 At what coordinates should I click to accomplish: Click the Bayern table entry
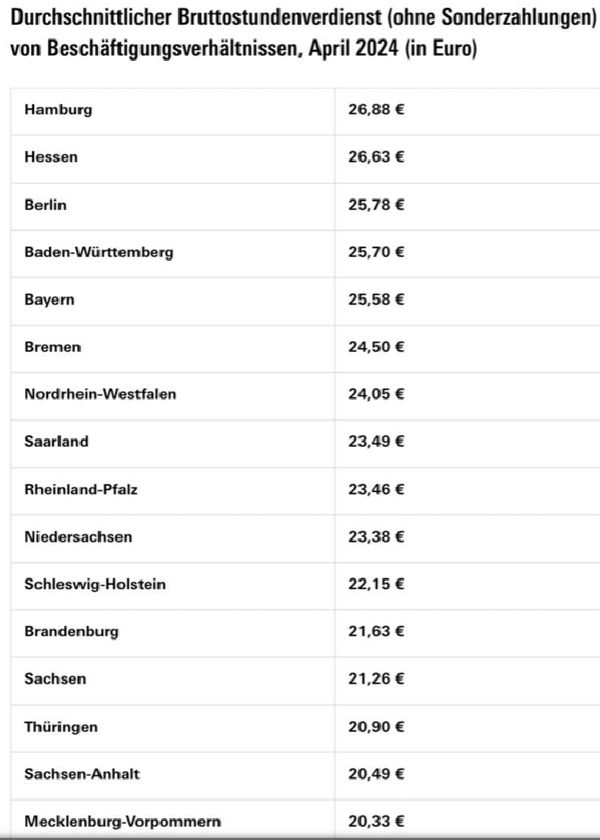click(50, 299)
